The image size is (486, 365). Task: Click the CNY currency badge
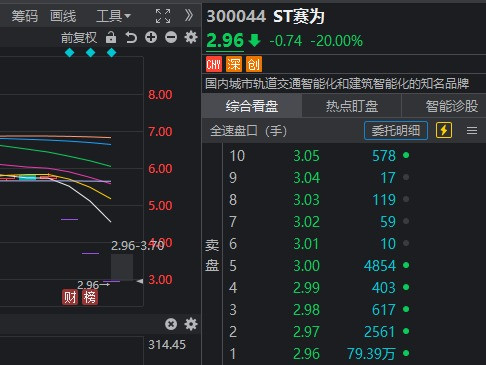click(x=214, y=64)
